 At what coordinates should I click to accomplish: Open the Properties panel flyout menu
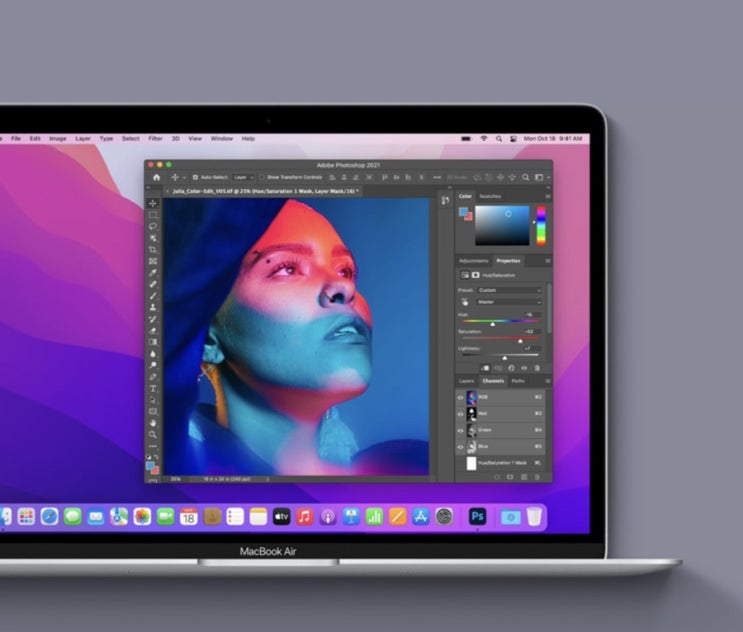click(x=547, y=261)
